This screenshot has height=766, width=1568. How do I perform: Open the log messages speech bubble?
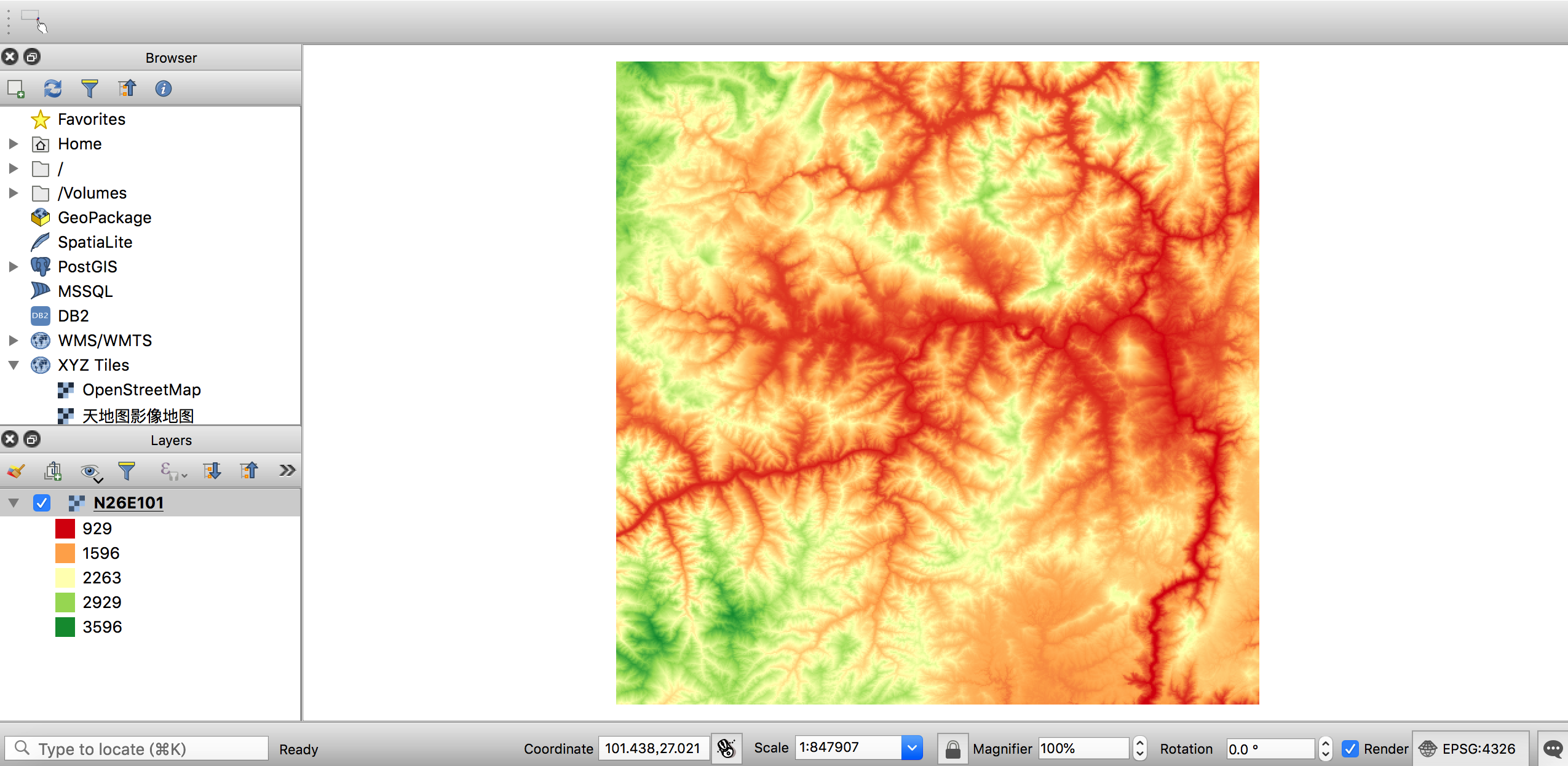[x=1552, y=748]
